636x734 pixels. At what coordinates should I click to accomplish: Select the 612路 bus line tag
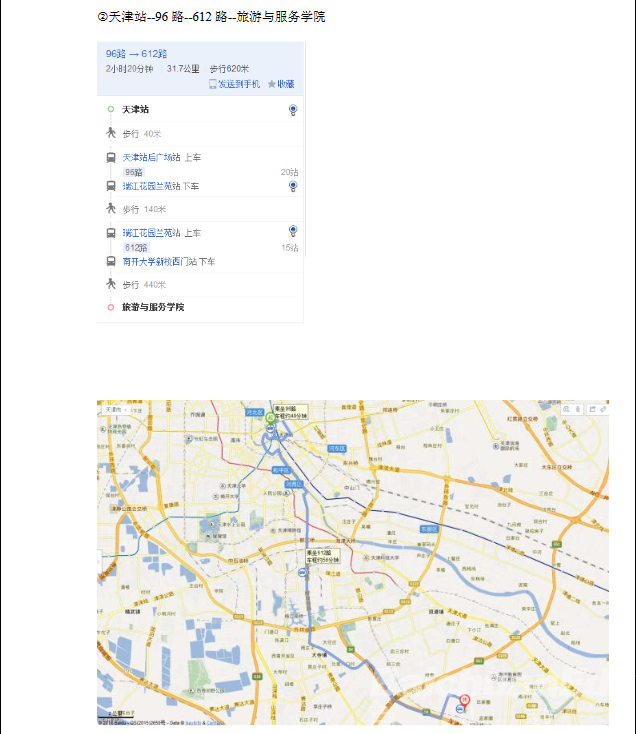point(135,247)
